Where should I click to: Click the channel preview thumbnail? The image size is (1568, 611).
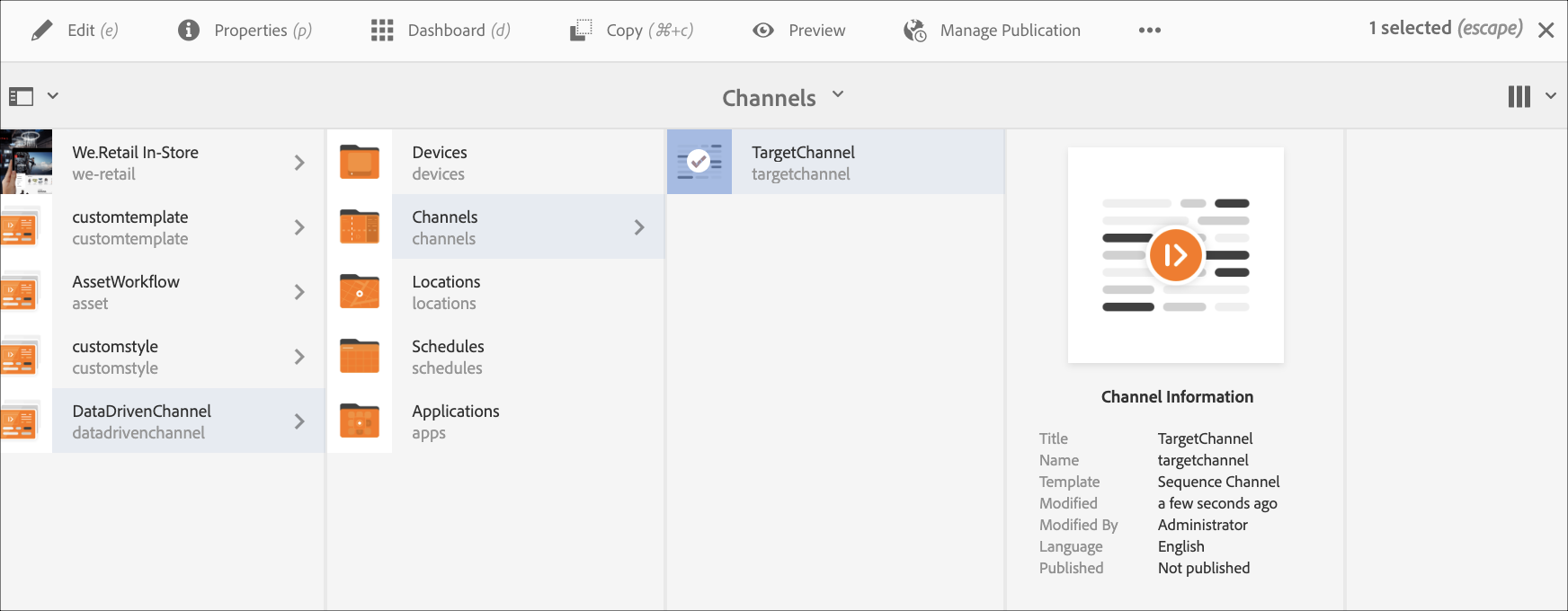pos(1175,256)
